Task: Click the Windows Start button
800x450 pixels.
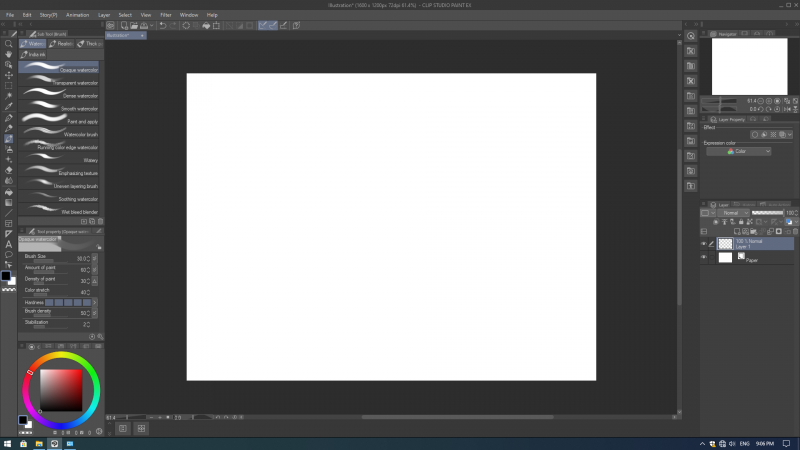Action: (8, 442)
